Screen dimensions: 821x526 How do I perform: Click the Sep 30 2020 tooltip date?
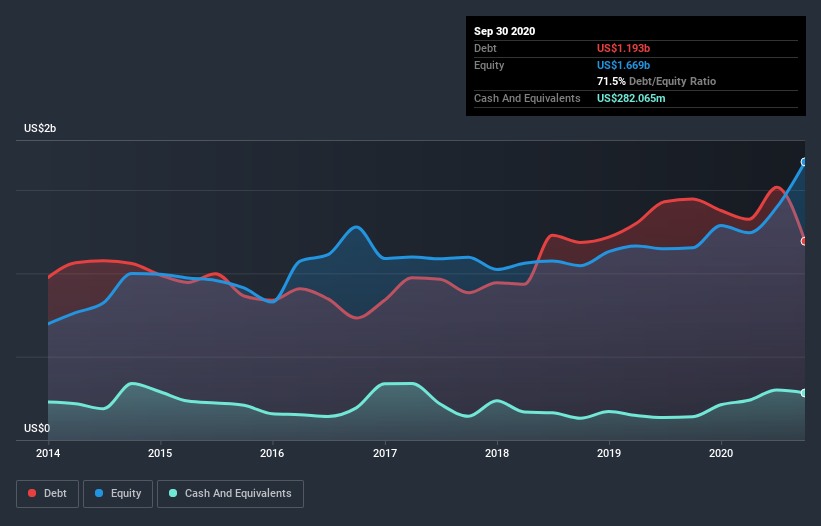(504, 31)
